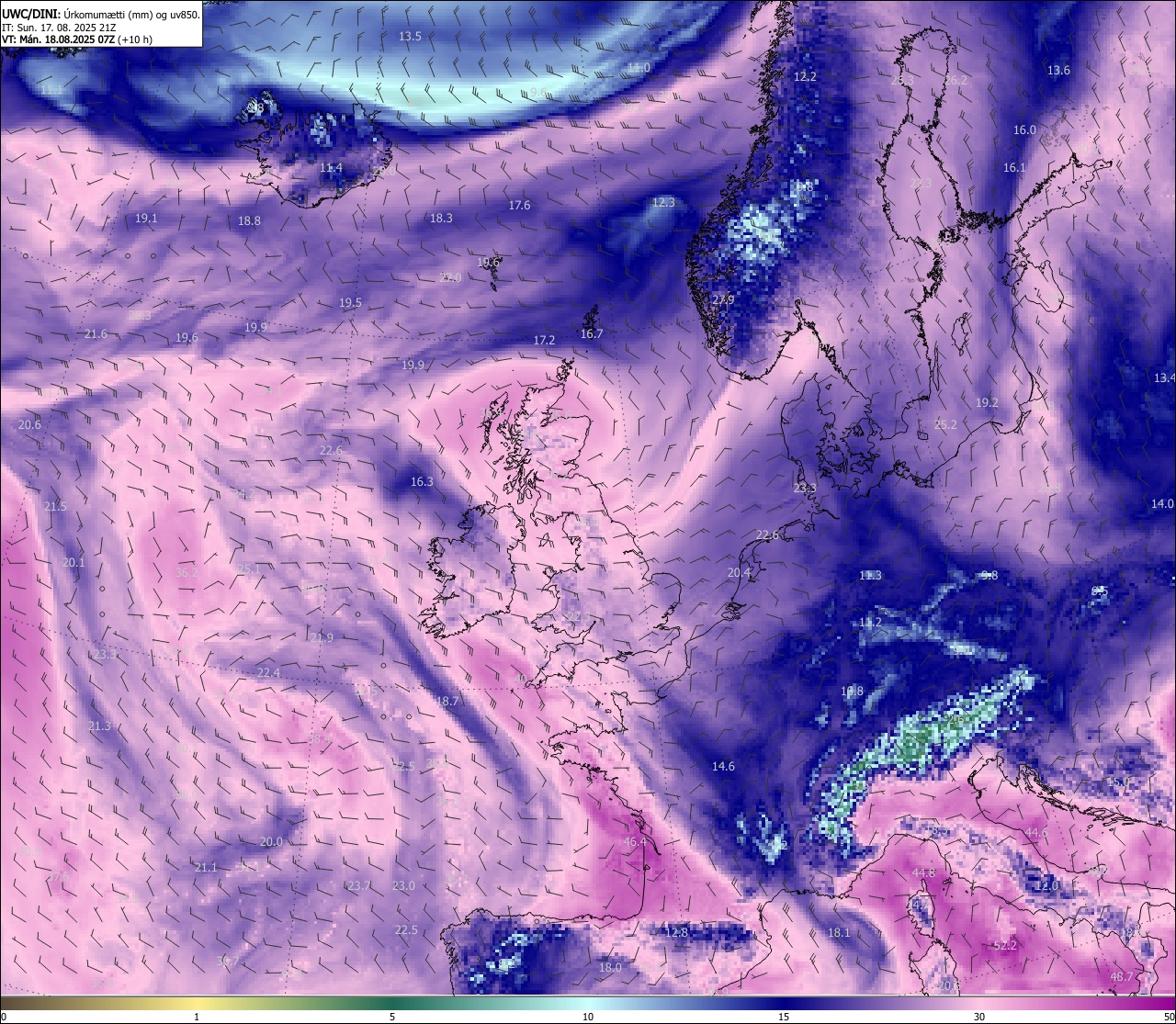Screen dimensions: 1176x1024
Task: Click the 20.6 value on the left edge
Action: click(x=29, y=424)
